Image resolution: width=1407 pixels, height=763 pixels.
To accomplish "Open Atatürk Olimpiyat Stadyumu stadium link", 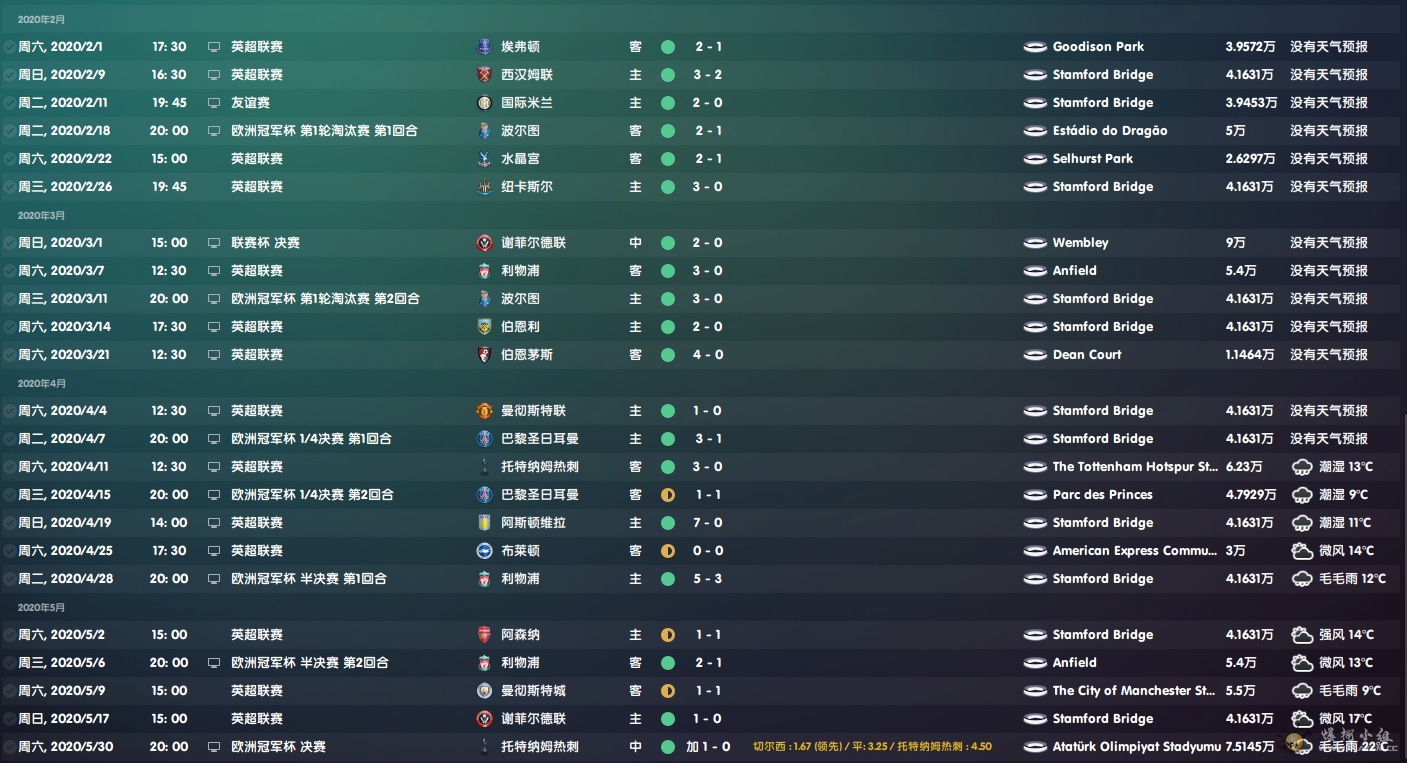I will click(1137, 746).
